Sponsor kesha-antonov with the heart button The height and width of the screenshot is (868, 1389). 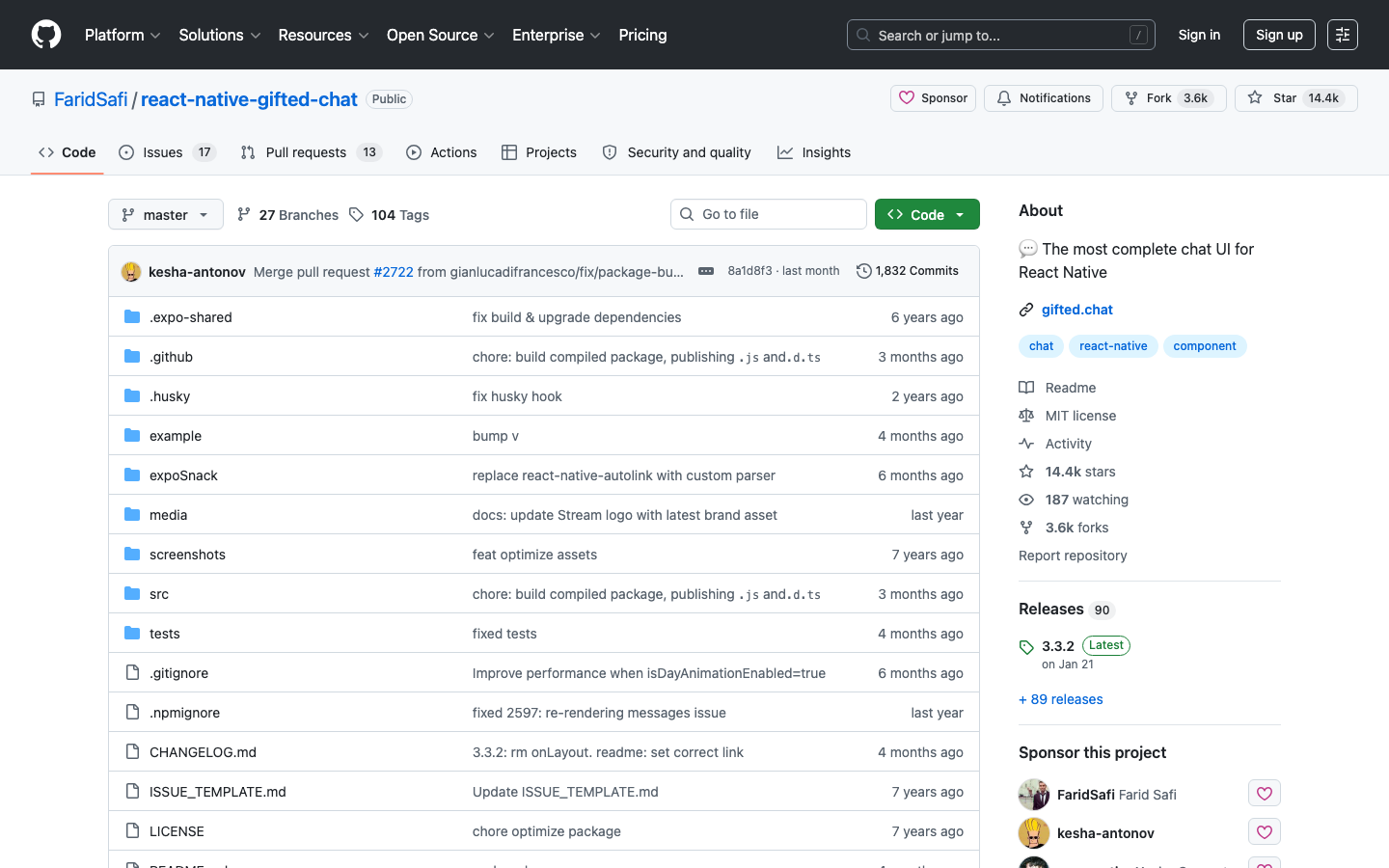(1265, 832)
